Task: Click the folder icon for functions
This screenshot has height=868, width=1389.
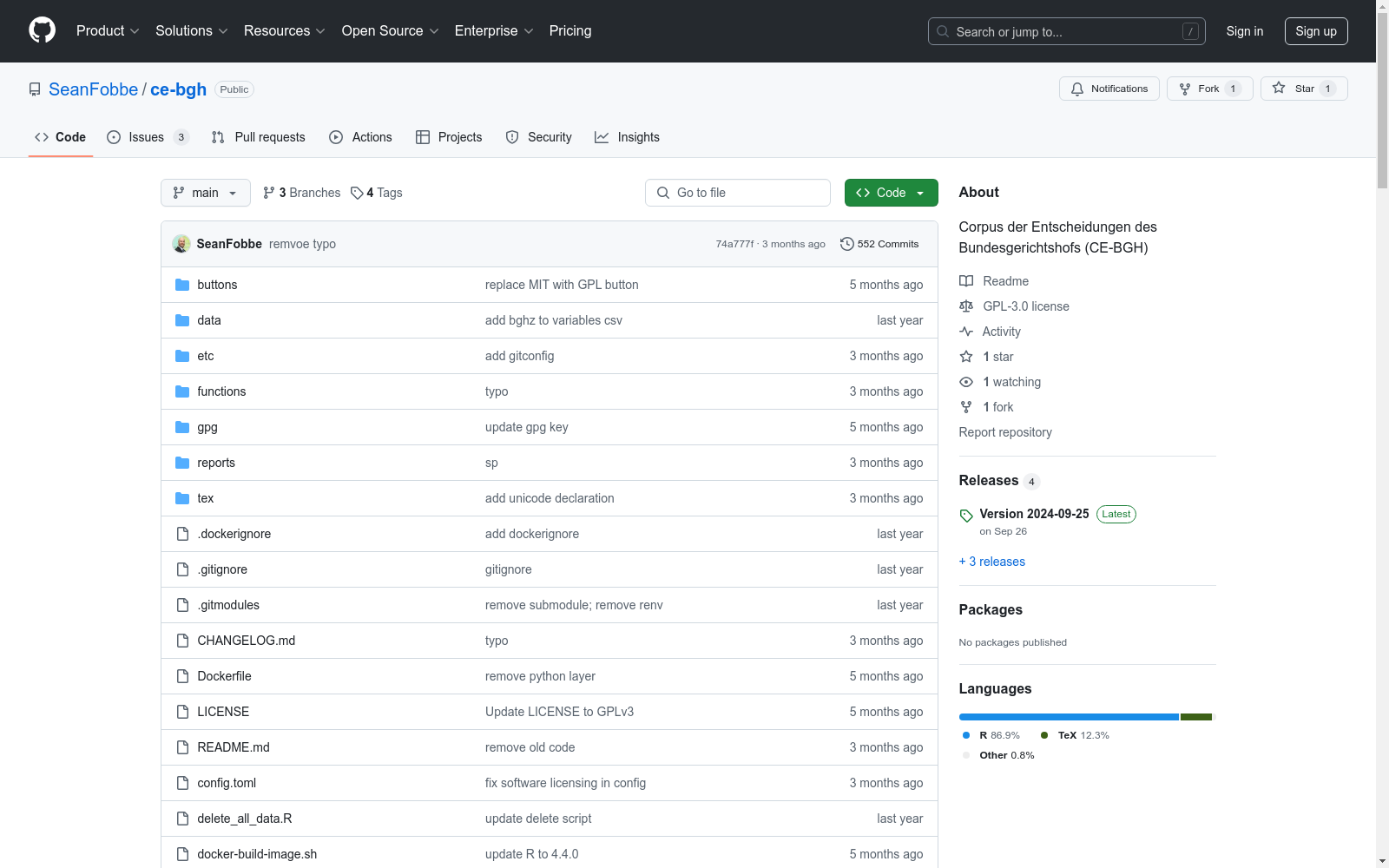Action: (x=182, y=391)
